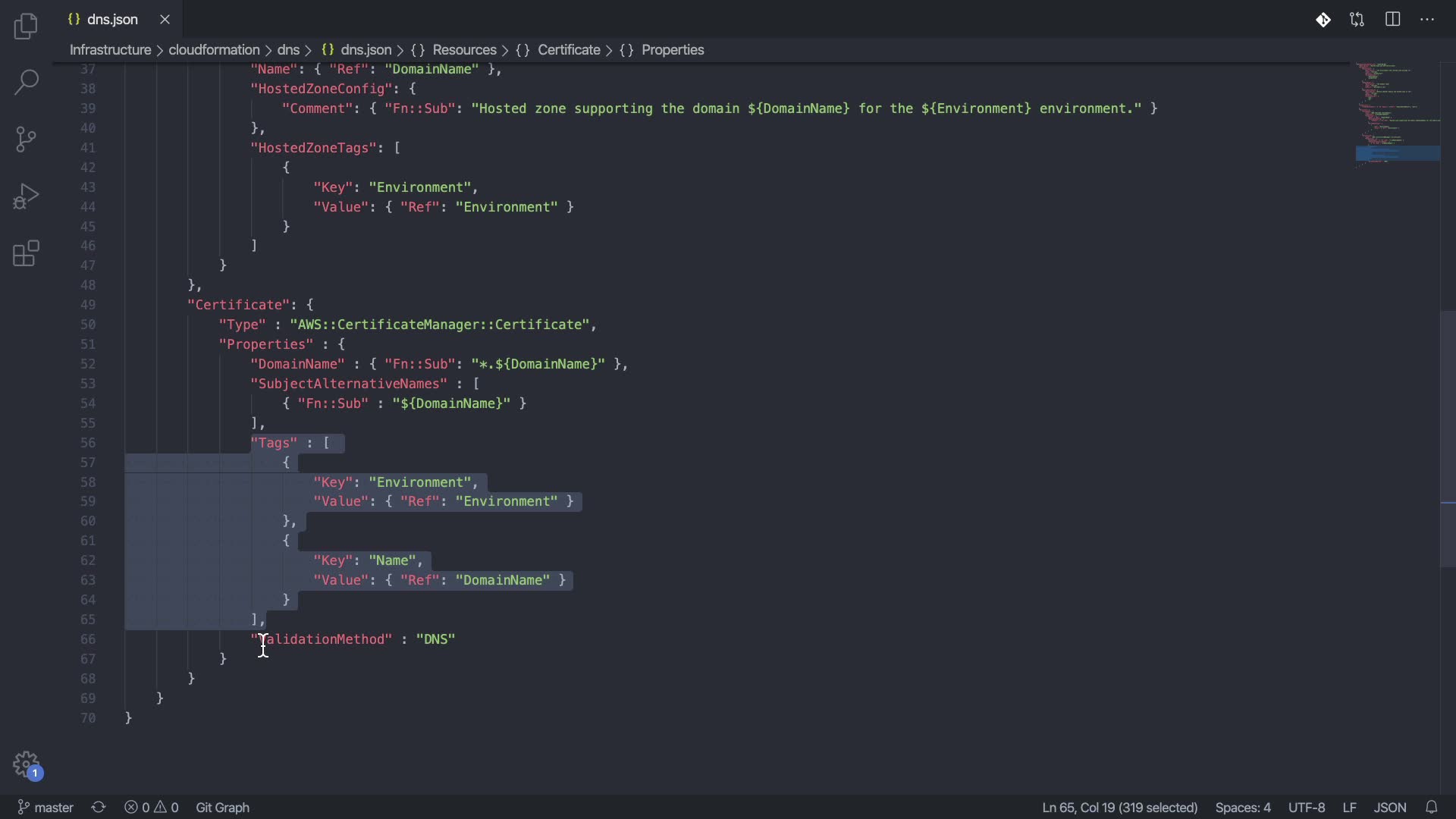Click the cloudformation breadcrumb folder
Screen dimensions: 1456x819
coord(214,50)
